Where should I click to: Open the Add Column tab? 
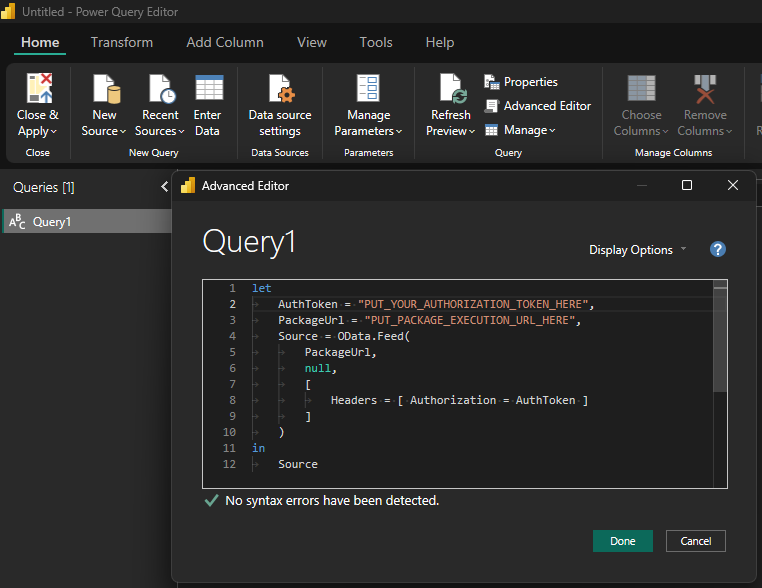225,42
